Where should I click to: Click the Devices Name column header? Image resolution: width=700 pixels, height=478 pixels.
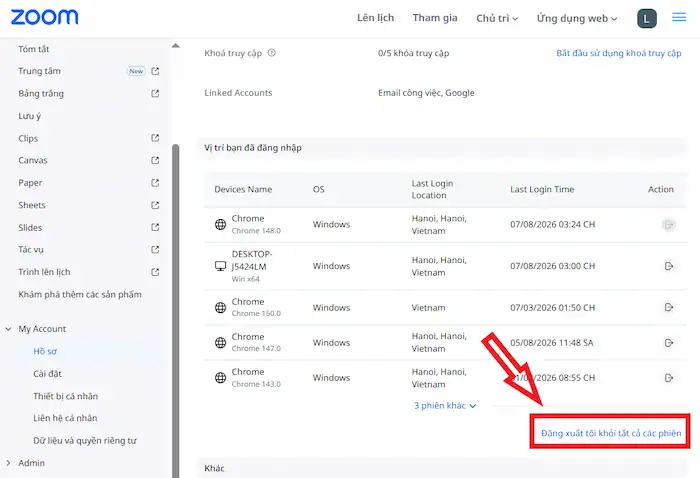click(x=243, y=189)
